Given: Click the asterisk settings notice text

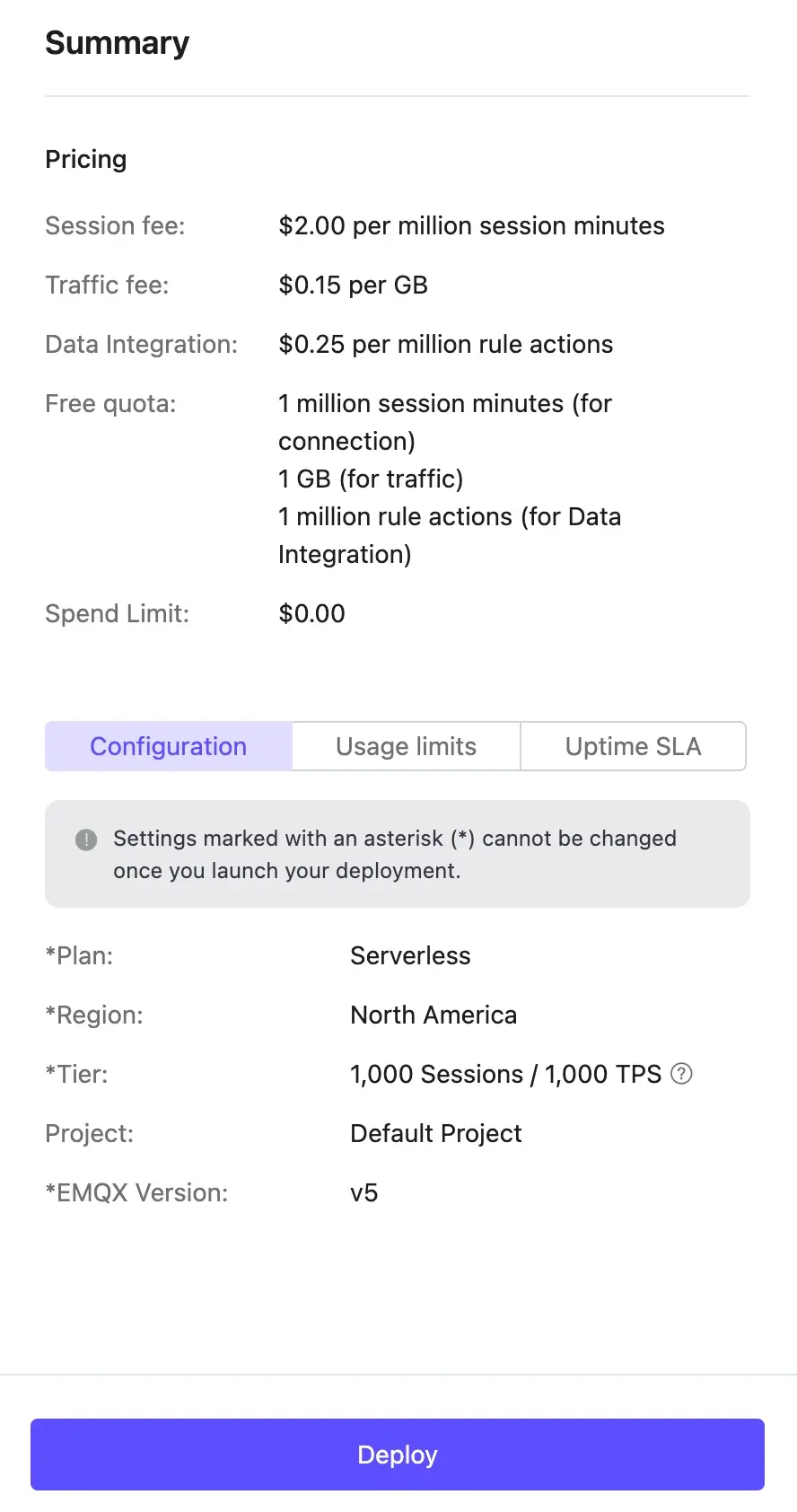Looking at the screenshot, I should (x=395, y=854).
